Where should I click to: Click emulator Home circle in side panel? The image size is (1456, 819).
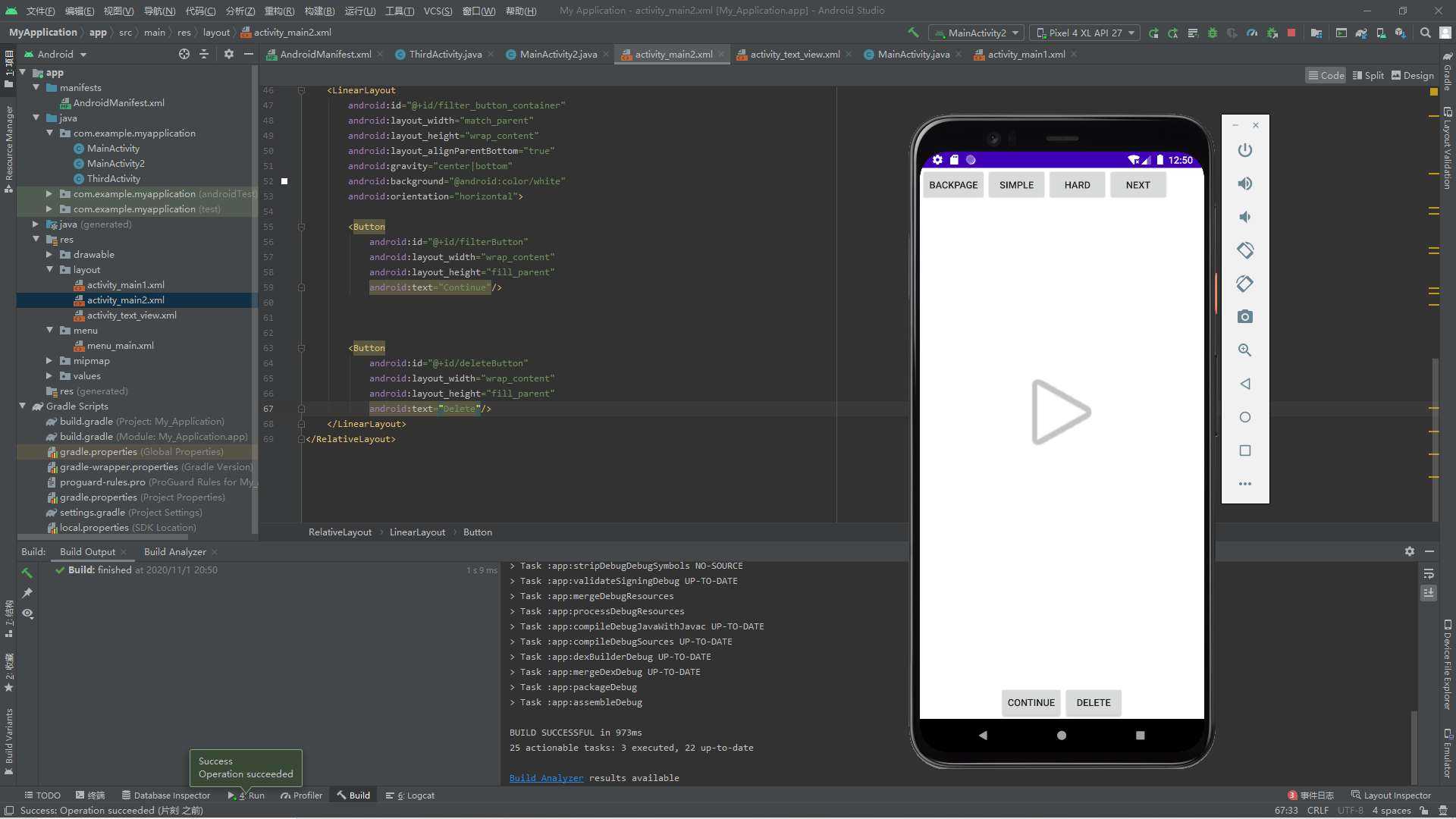pyautogui.click(x=1245, y=417)
